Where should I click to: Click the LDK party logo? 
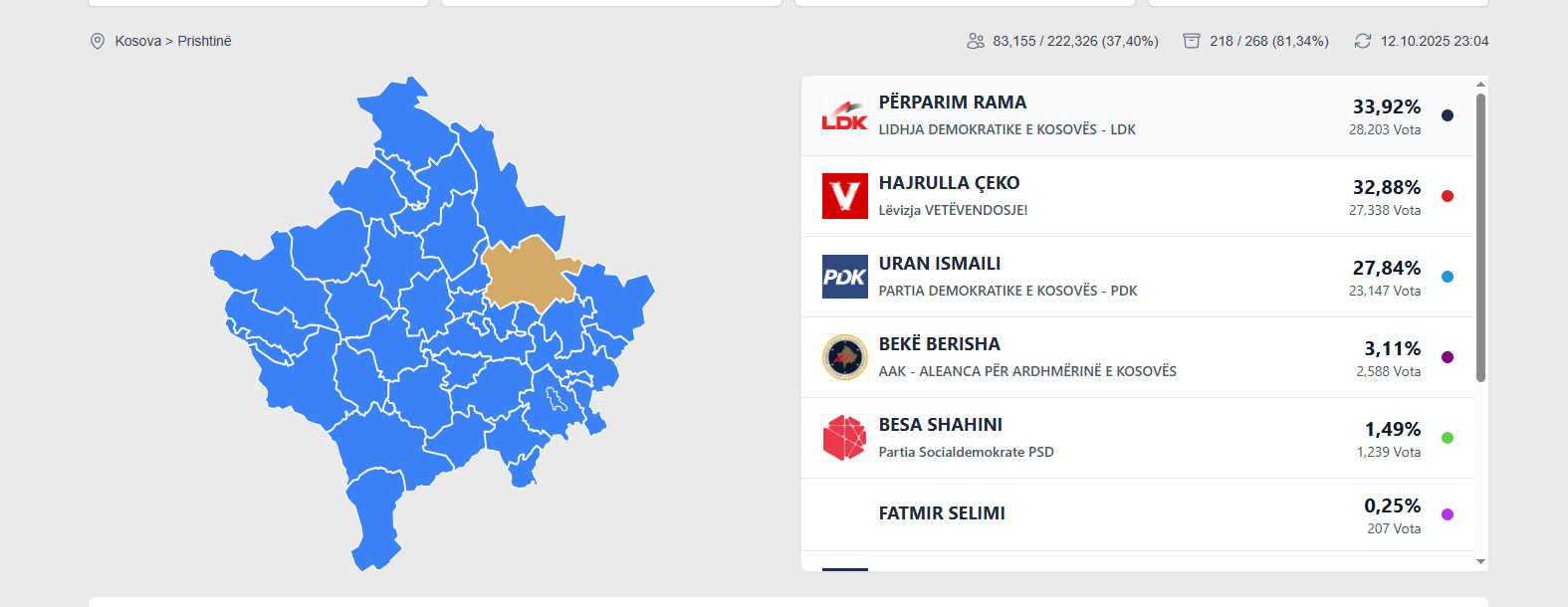[x=844, y=116]
